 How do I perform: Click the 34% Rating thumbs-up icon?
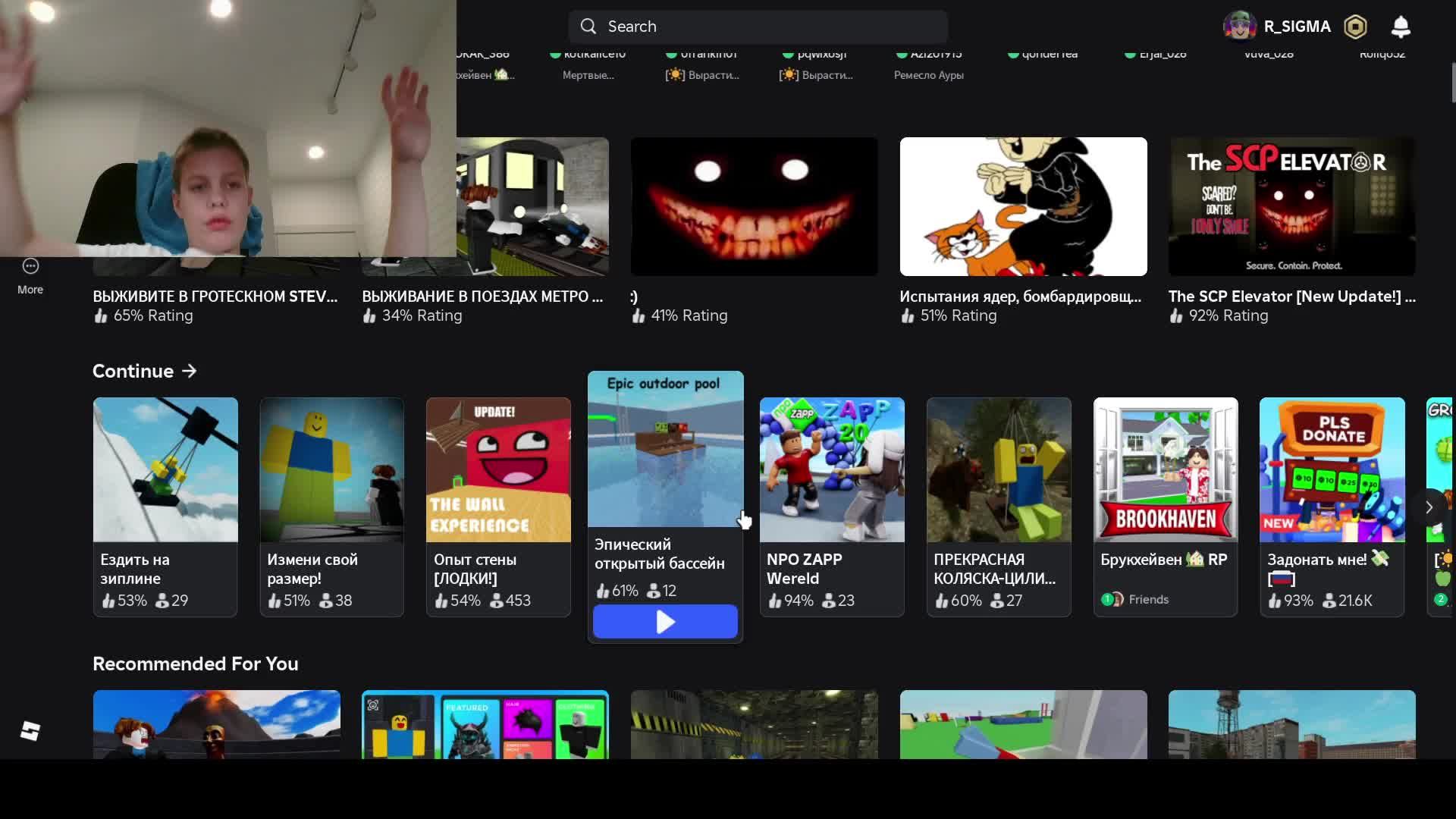[369, 315]
